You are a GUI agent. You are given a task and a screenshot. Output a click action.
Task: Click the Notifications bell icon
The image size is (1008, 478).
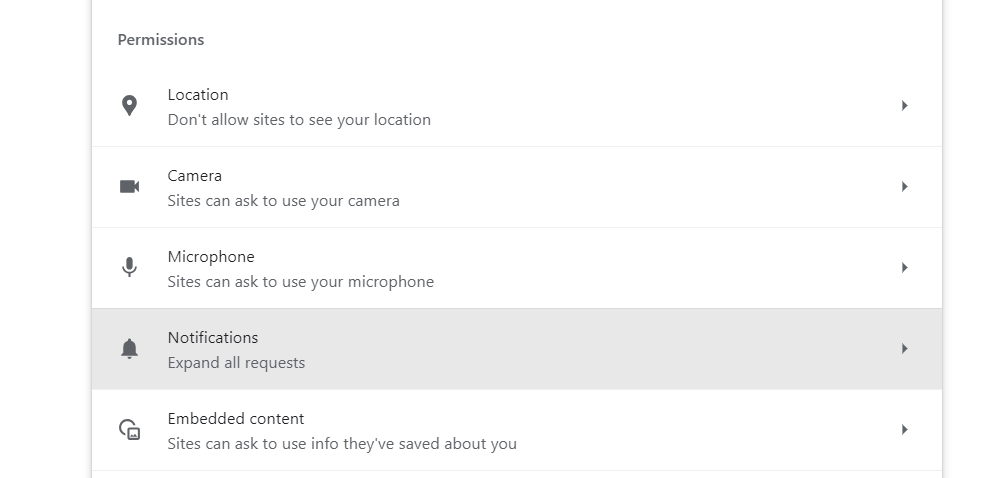[129, 349]
